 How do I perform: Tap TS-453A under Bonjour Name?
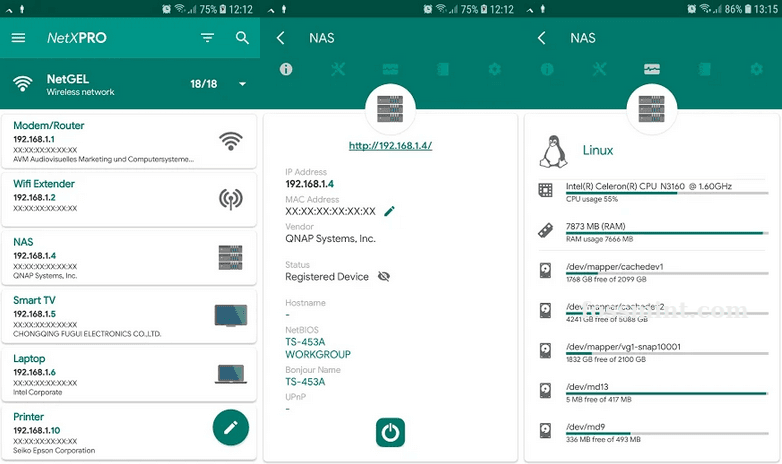305,382
